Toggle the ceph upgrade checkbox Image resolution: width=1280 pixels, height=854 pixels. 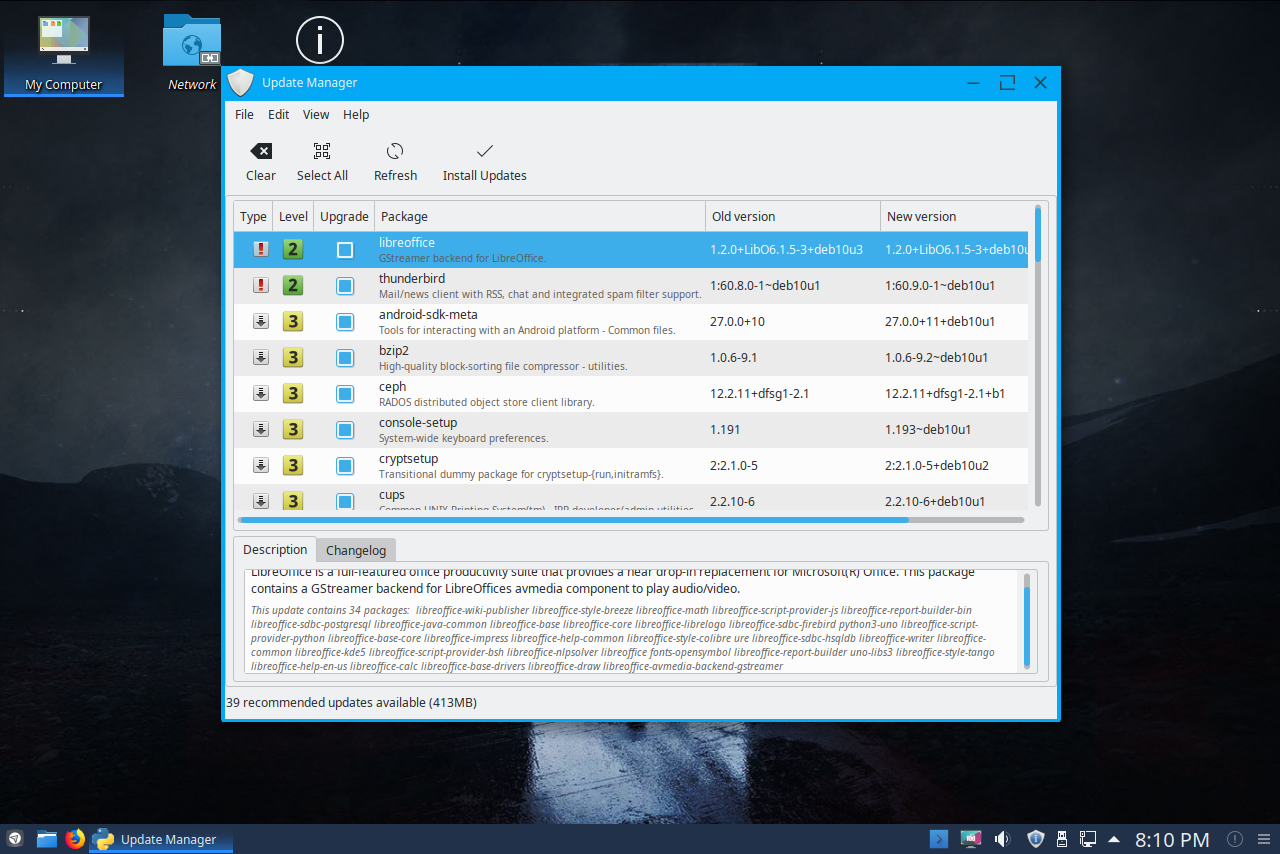[345, 394]
